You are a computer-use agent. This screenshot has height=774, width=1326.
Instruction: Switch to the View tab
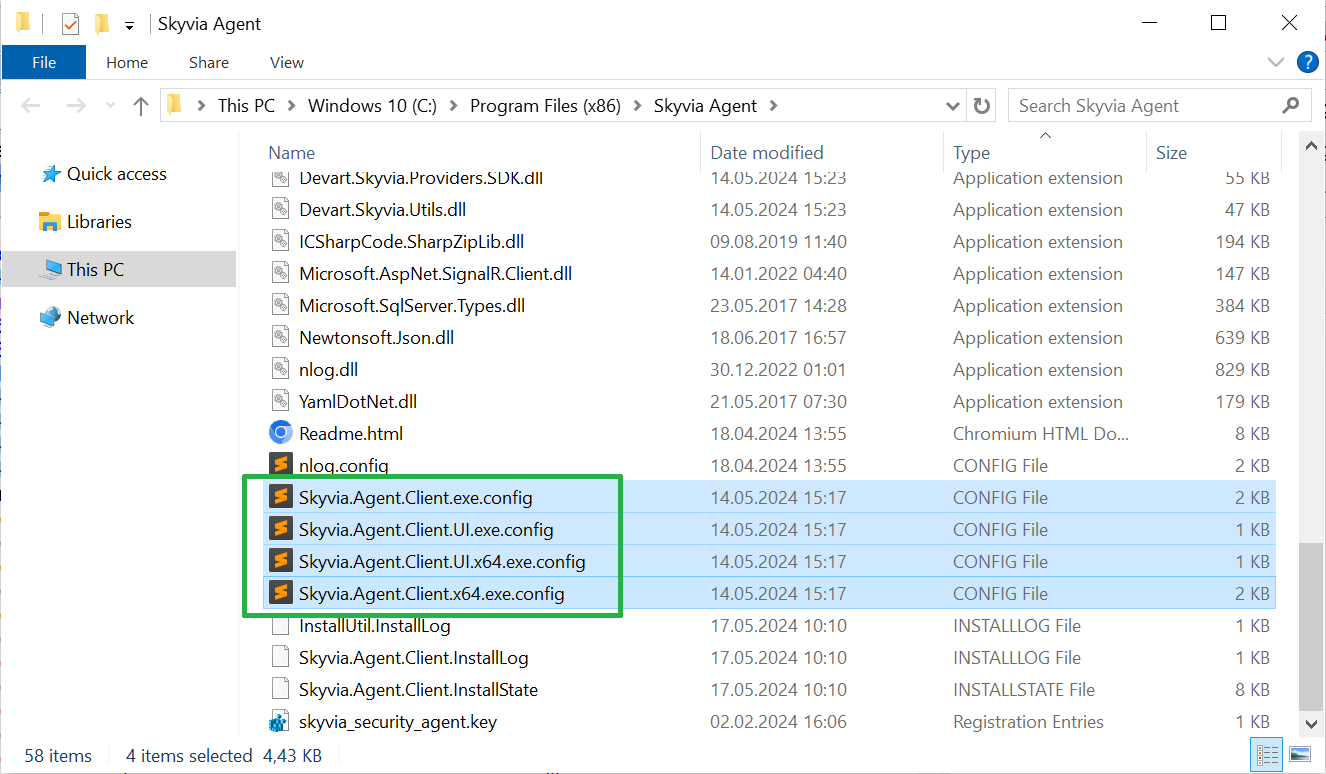click(286, 62)
